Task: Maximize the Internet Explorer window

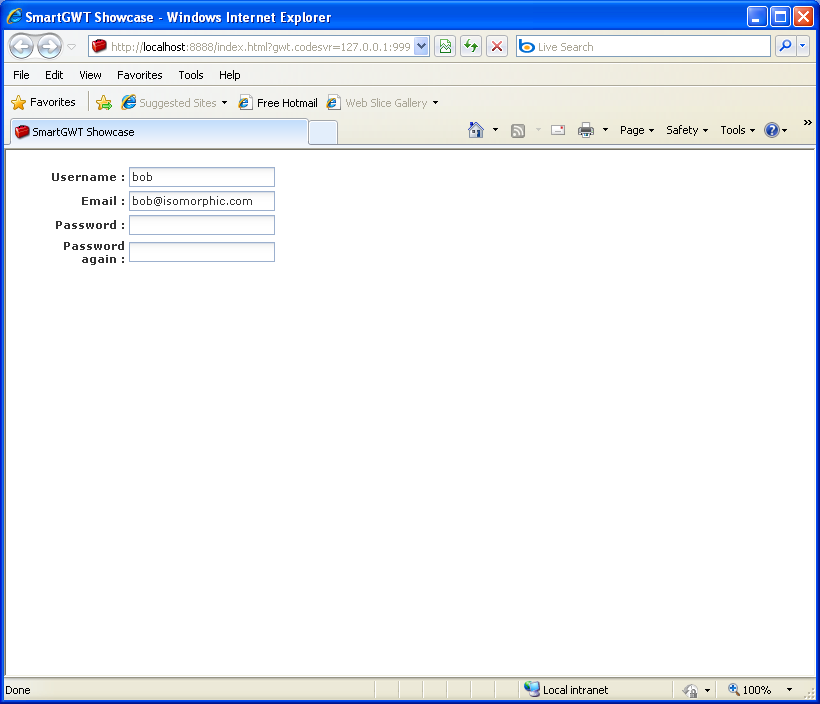Action: pos(780,17)
